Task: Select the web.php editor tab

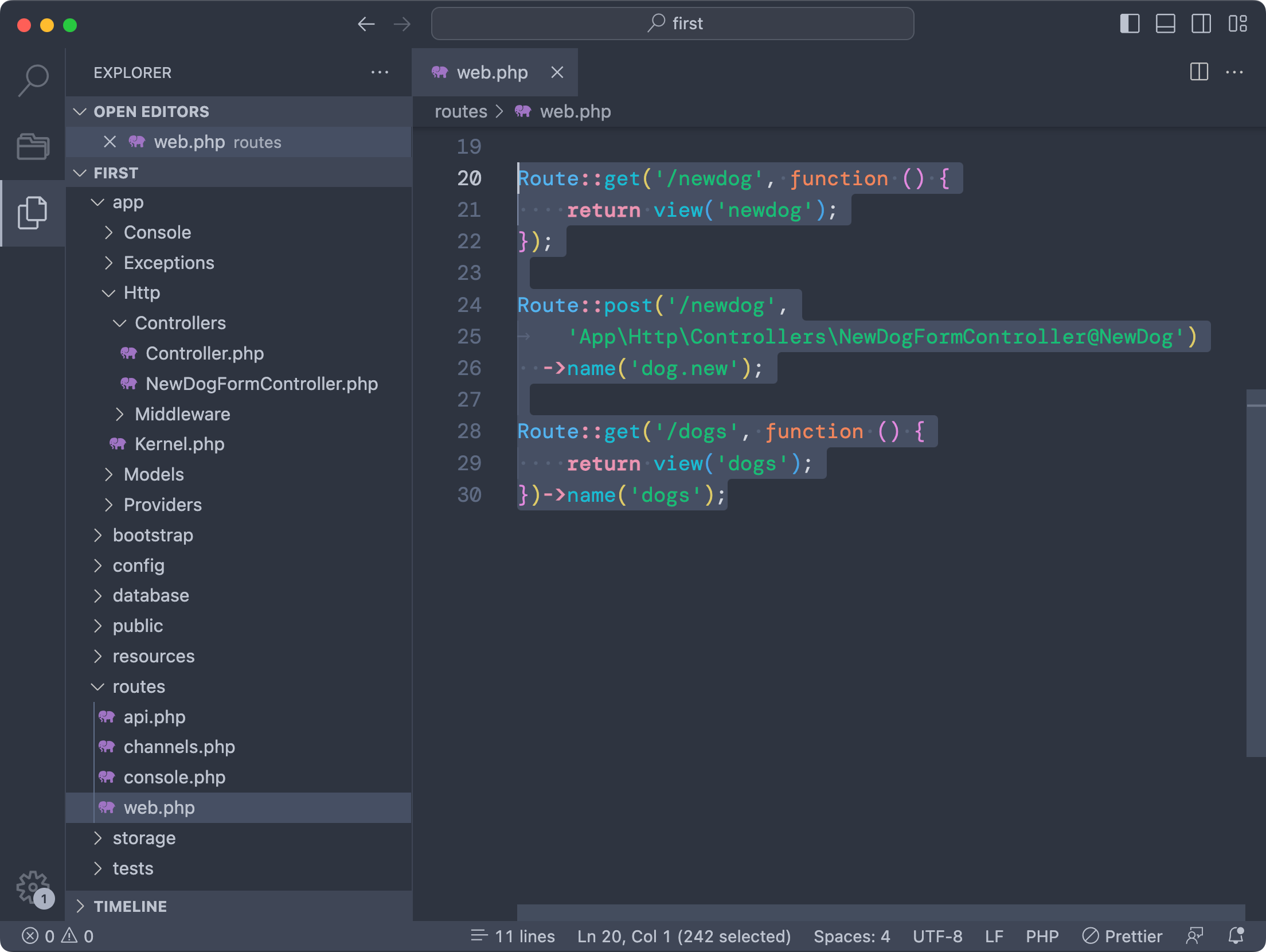Action: (x=491, y=73)
